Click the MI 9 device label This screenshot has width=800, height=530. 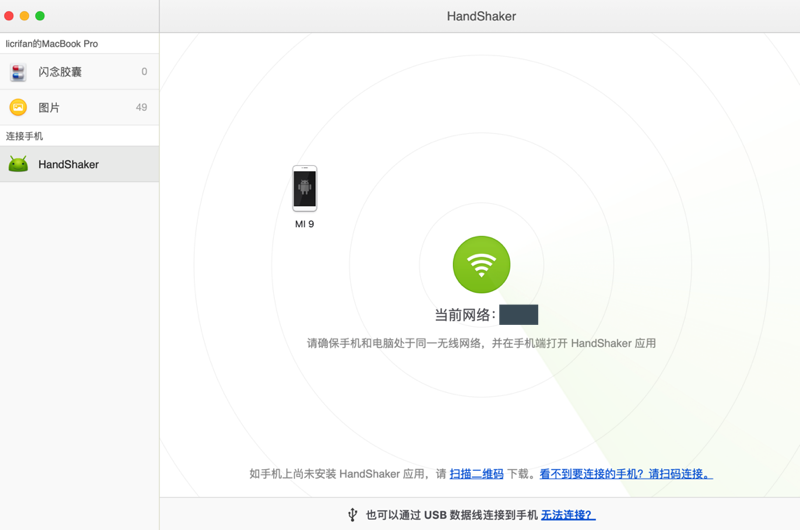tap(305, 224)
